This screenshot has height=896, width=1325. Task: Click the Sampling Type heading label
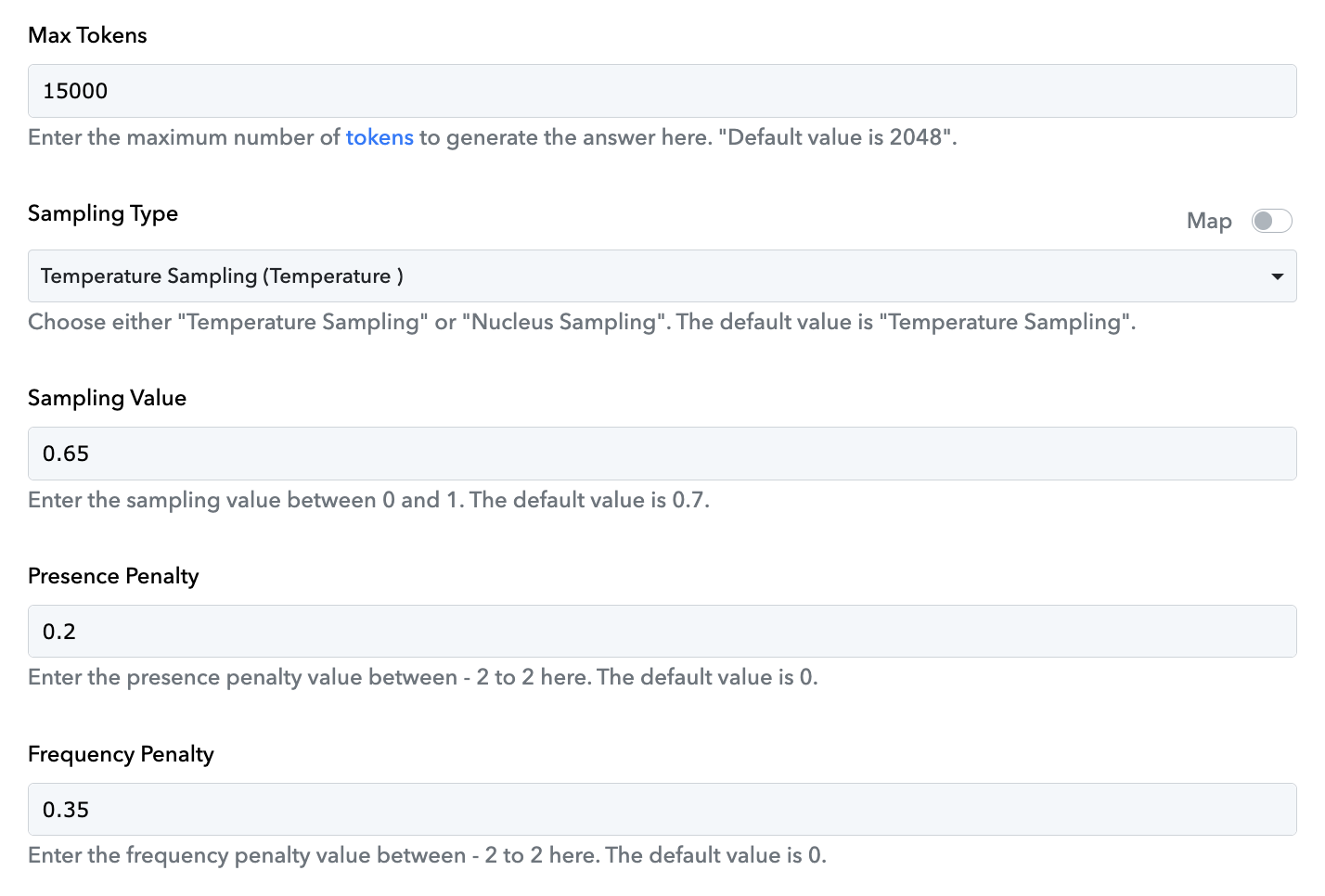tap(103, 213)
